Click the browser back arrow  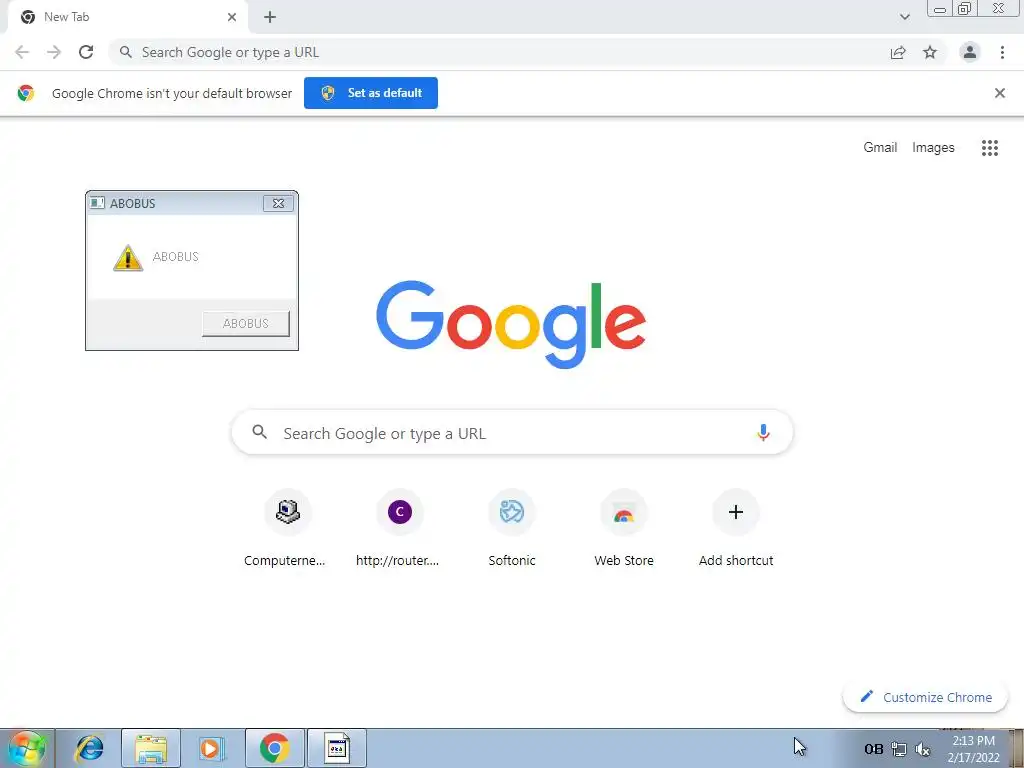click(22, 52)
